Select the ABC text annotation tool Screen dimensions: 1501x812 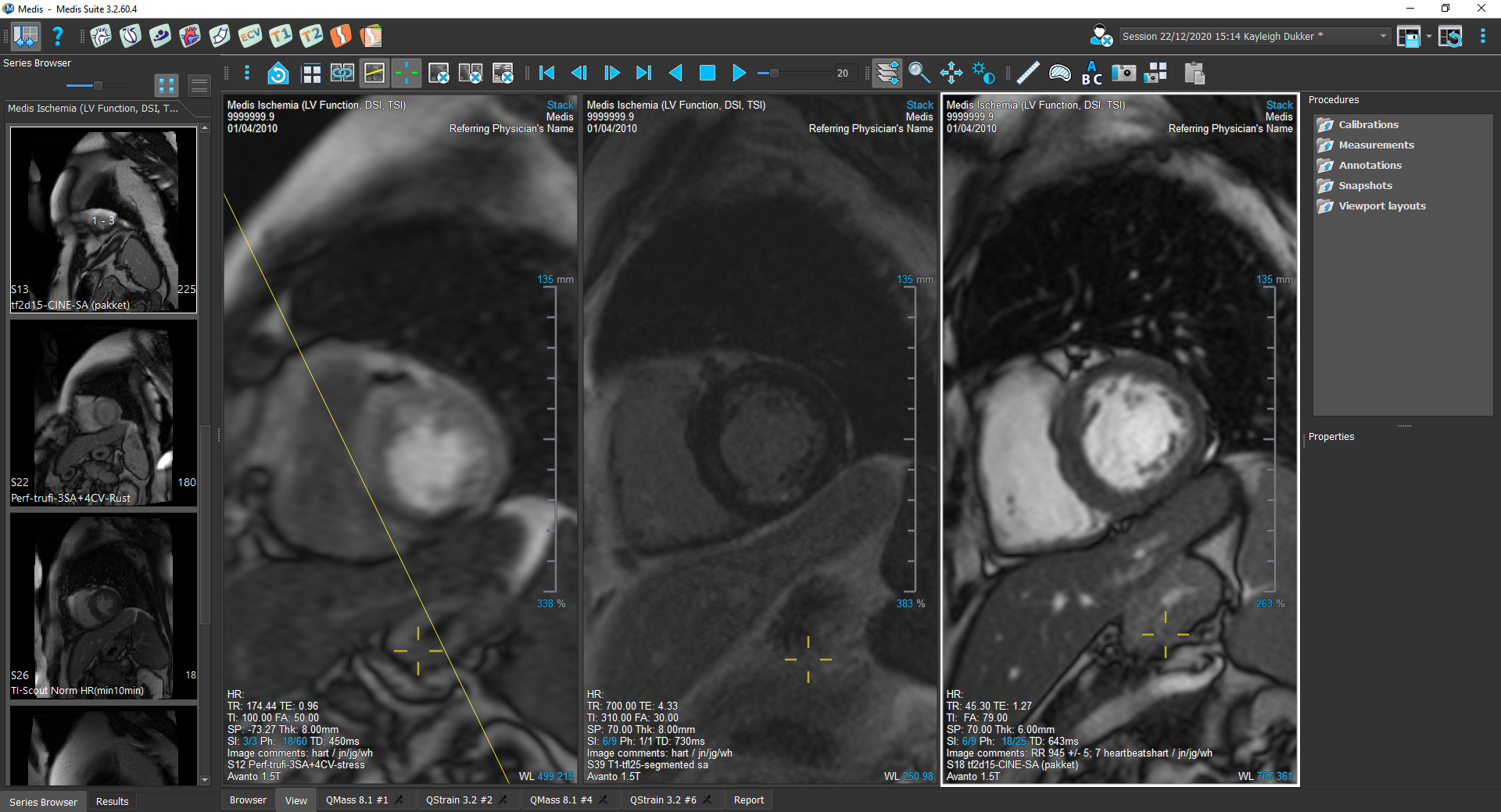point(1091,73)
